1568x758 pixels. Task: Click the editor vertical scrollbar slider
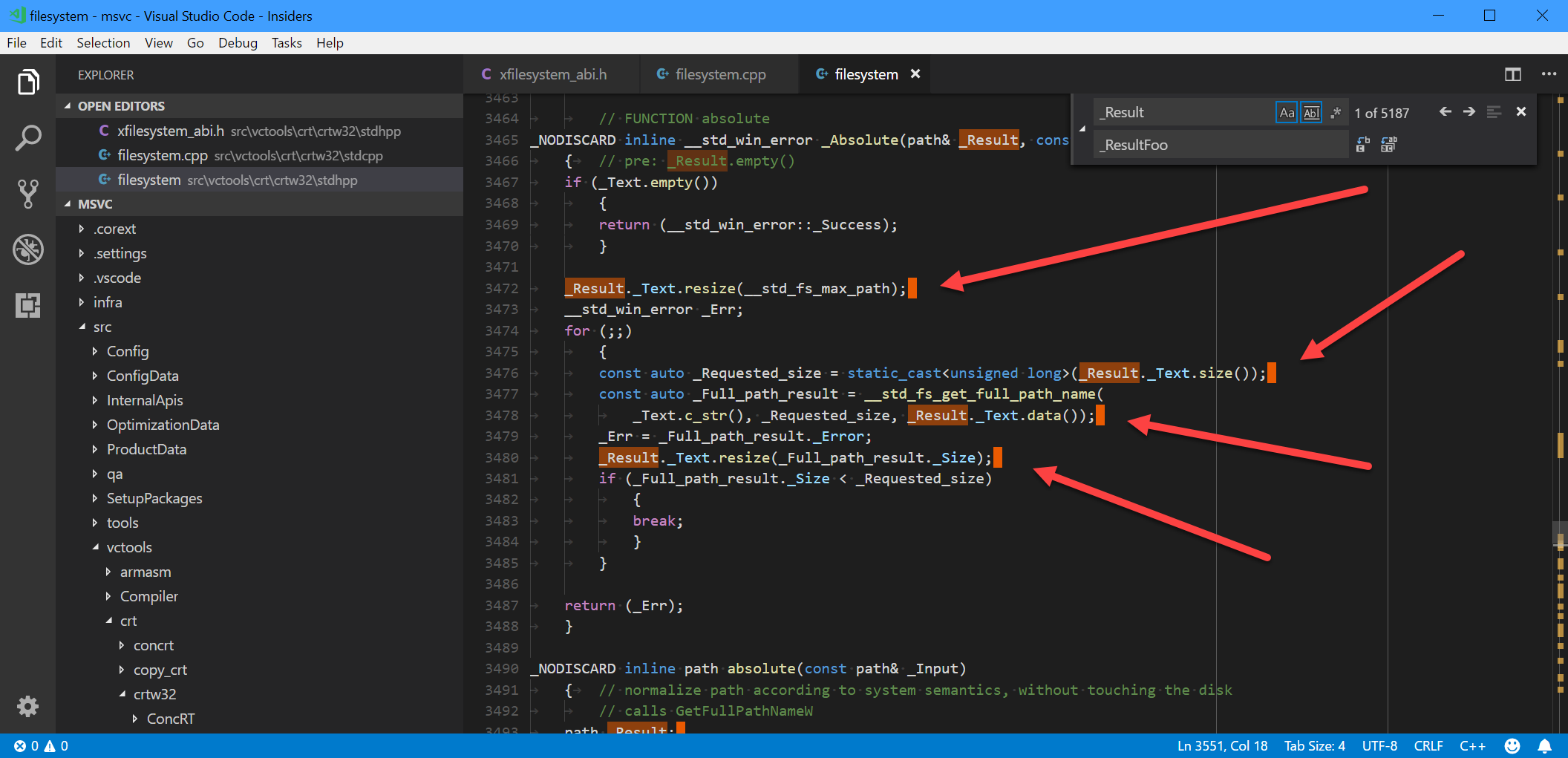1560,535
